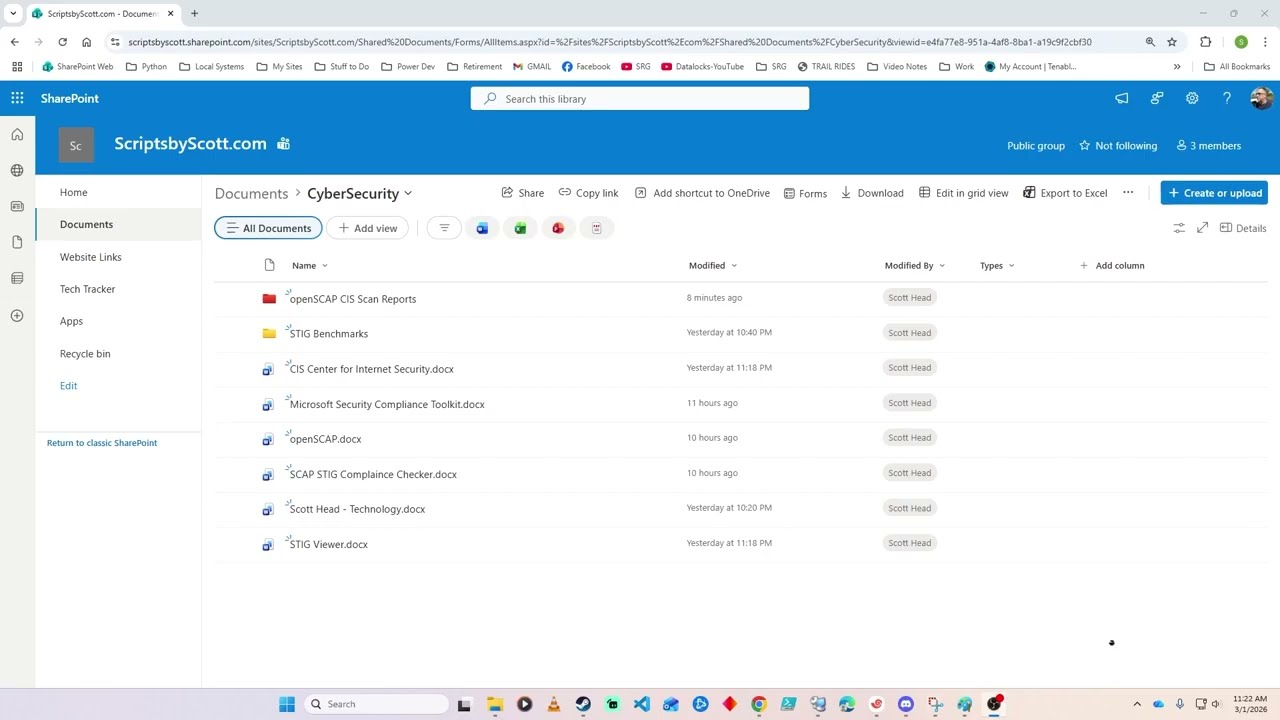The image size is (1280, 720).
Task: Select Documents in site navigation
Action: (86, 224)
